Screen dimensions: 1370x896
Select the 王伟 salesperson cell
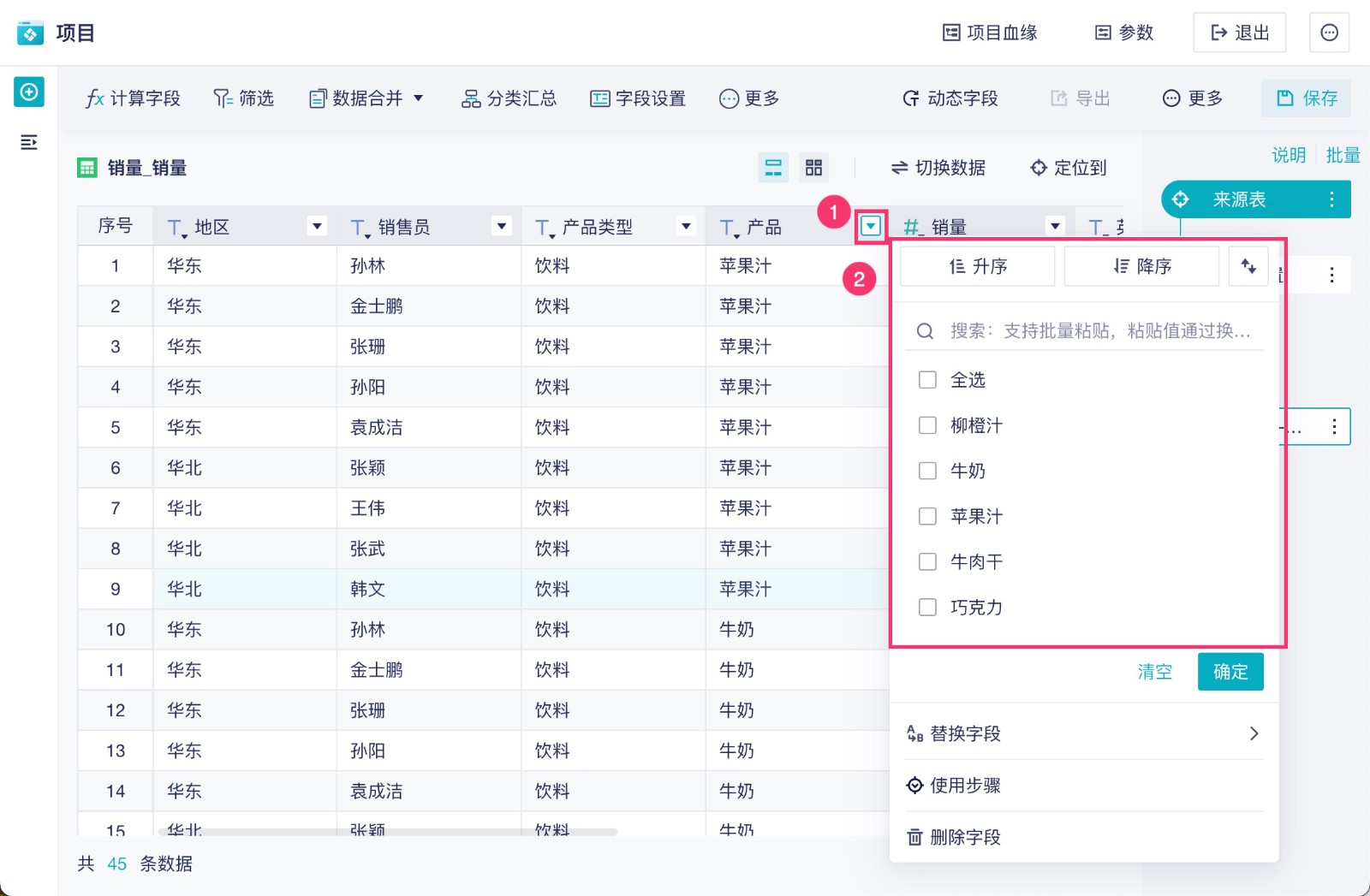coord(429,508)
